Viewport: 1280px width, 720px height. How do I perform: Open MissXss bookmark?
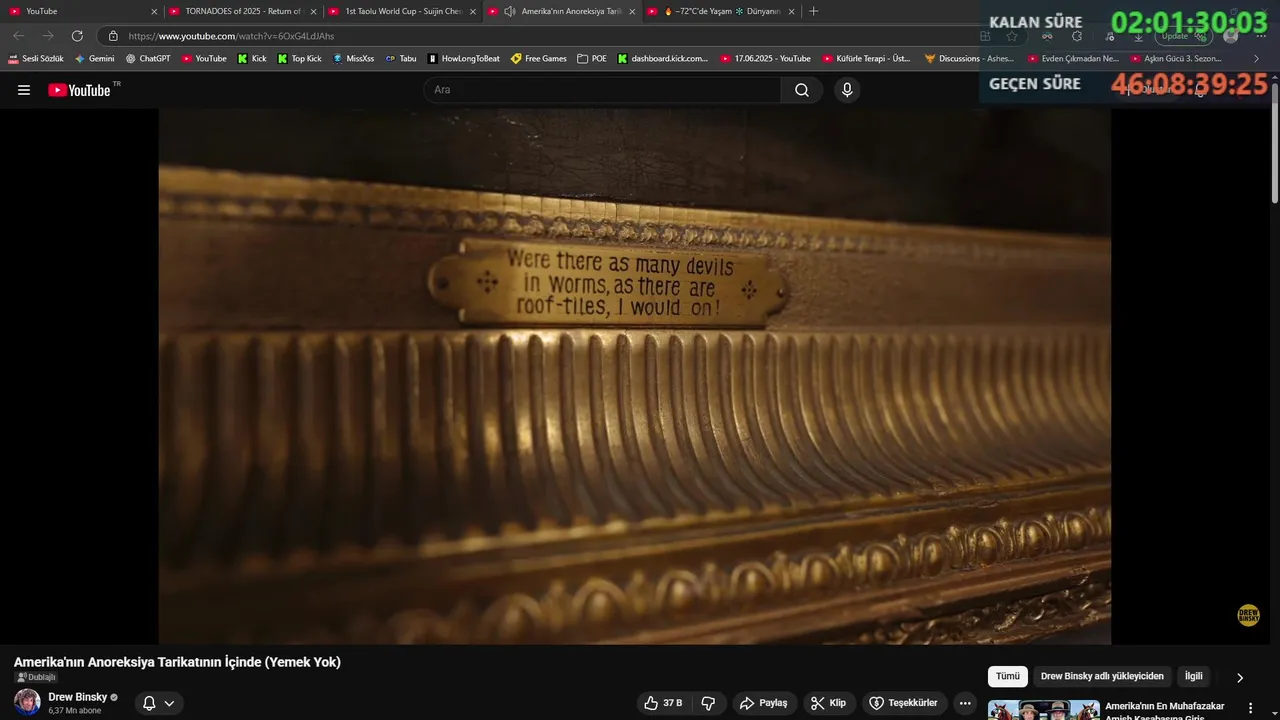click(x=353, y=58)
